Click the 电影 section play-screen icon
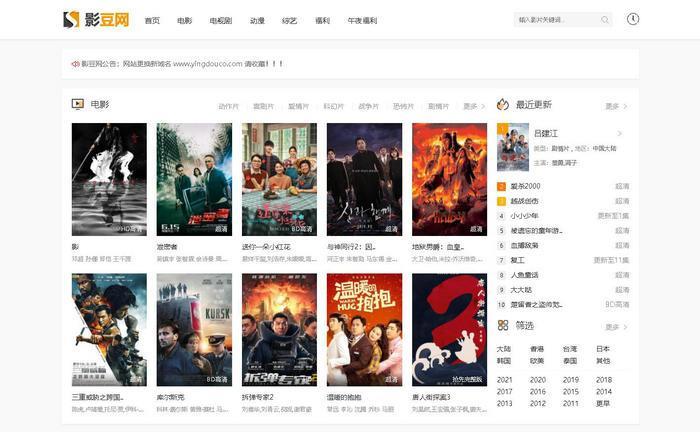This screenshot has width=700, height=432. pyautogui.click(x=78, y=104)
